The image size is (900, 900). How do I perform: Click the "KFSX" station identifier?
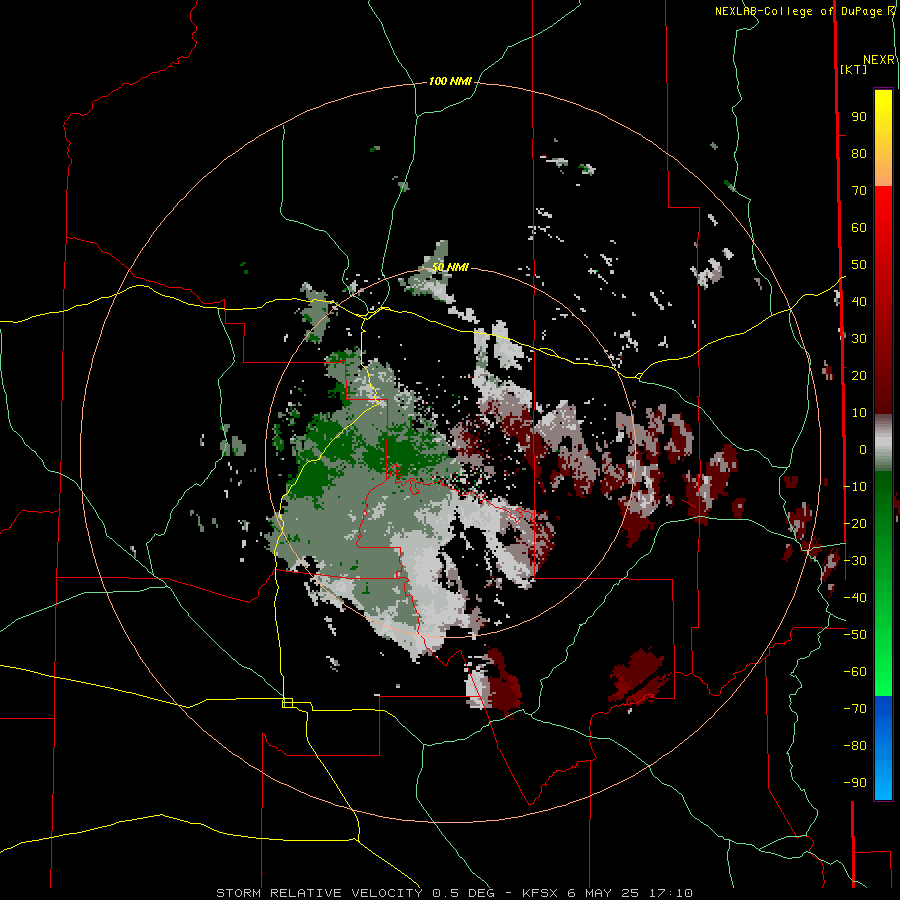(540, 893)
